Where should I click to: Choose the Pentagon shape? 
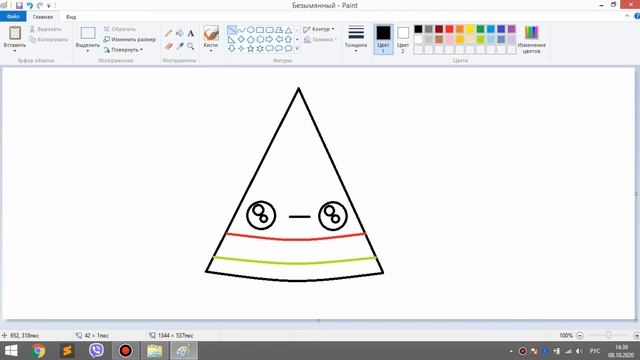click(x=251, y=39)
